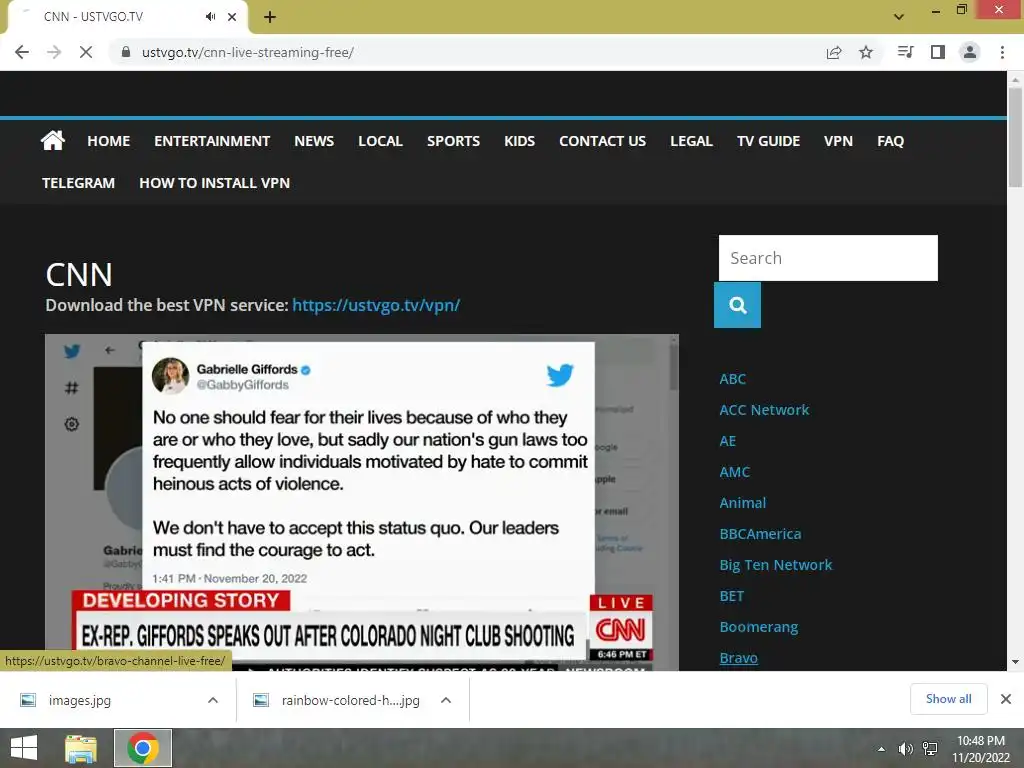The image size is (1024, 768).
Task: Open the ENTERTAINMENT menu item
Action: pos(212,141)
